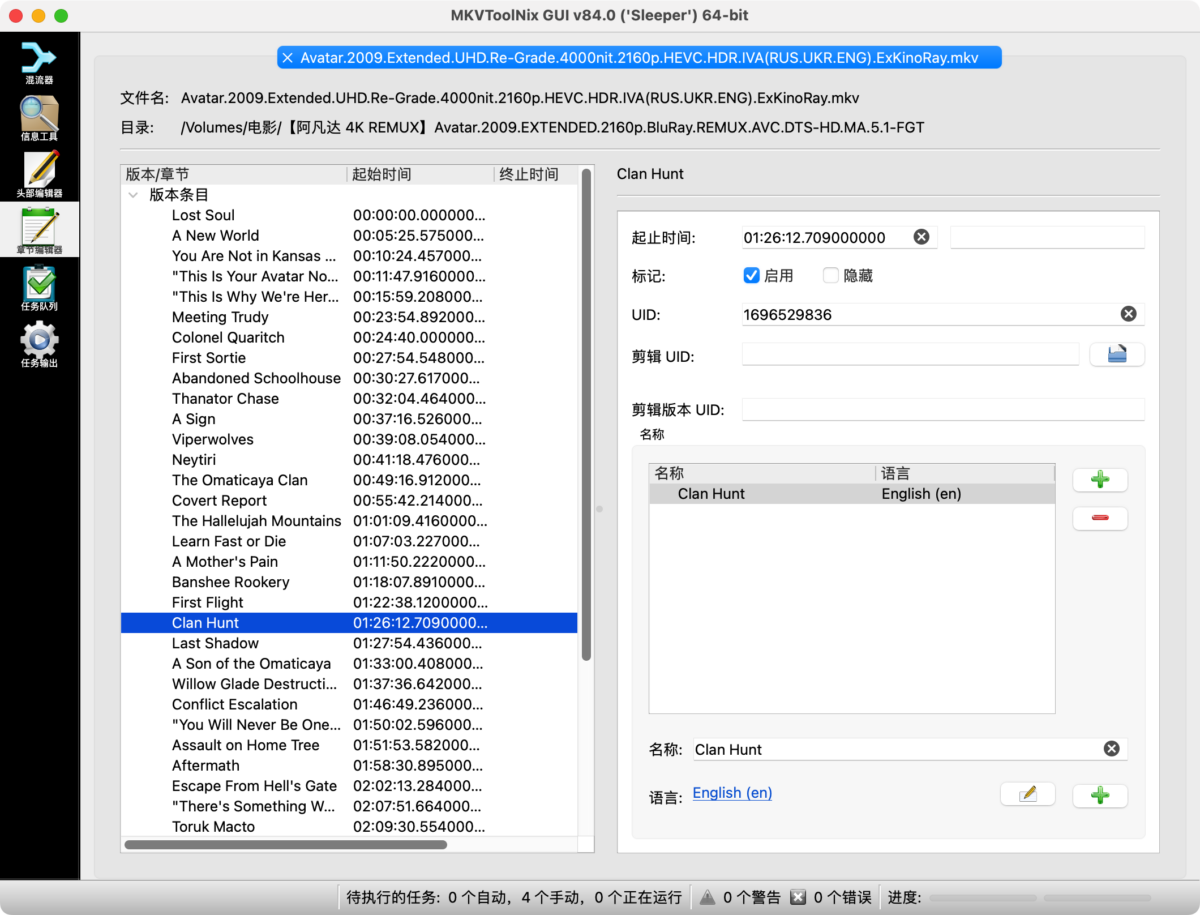The image size is (1200, 915).
Task: Click the pending jobs status text
Action: click(514, 897)
